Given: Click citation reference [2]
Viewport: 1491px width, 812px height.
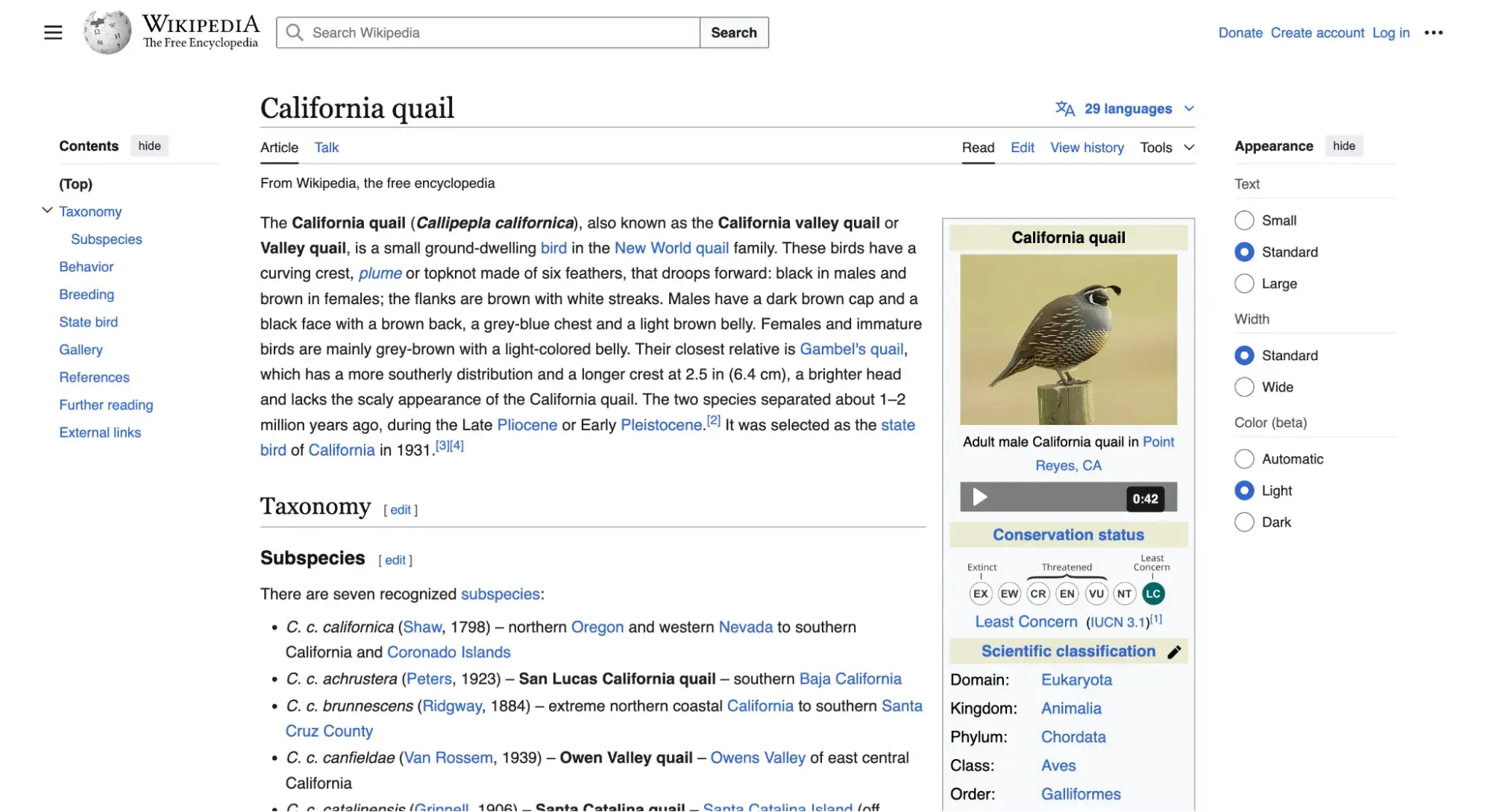Looking at the screenshot, I should [713, 421].
